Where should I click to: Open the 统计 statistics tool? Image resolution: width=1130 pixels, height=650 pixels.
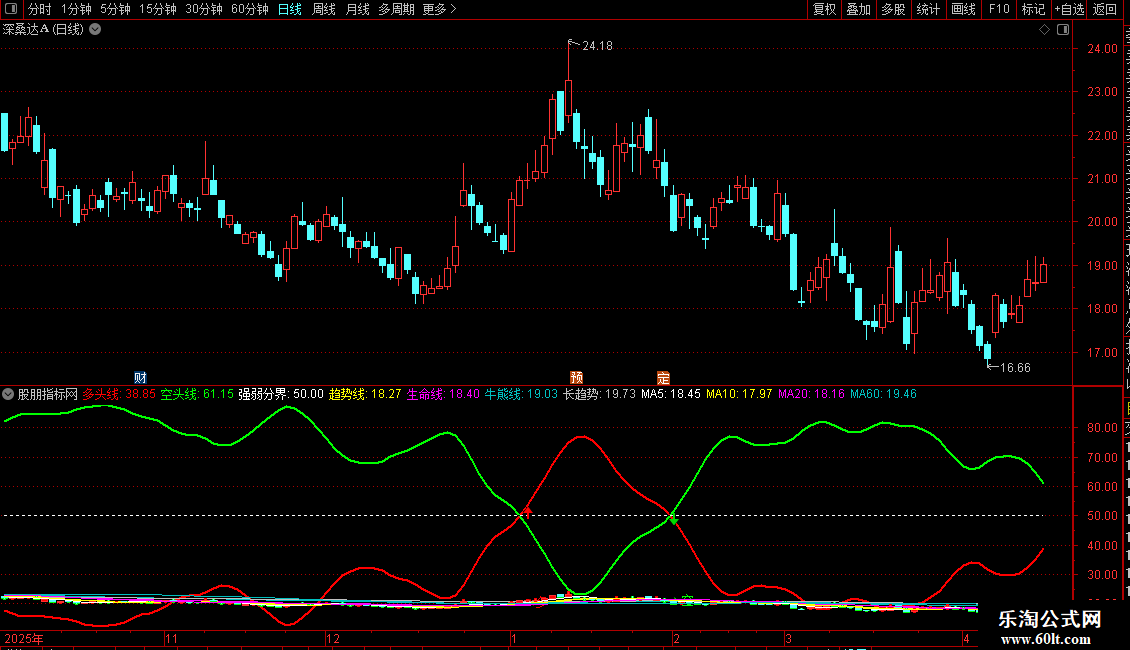[x=927, y=9]
